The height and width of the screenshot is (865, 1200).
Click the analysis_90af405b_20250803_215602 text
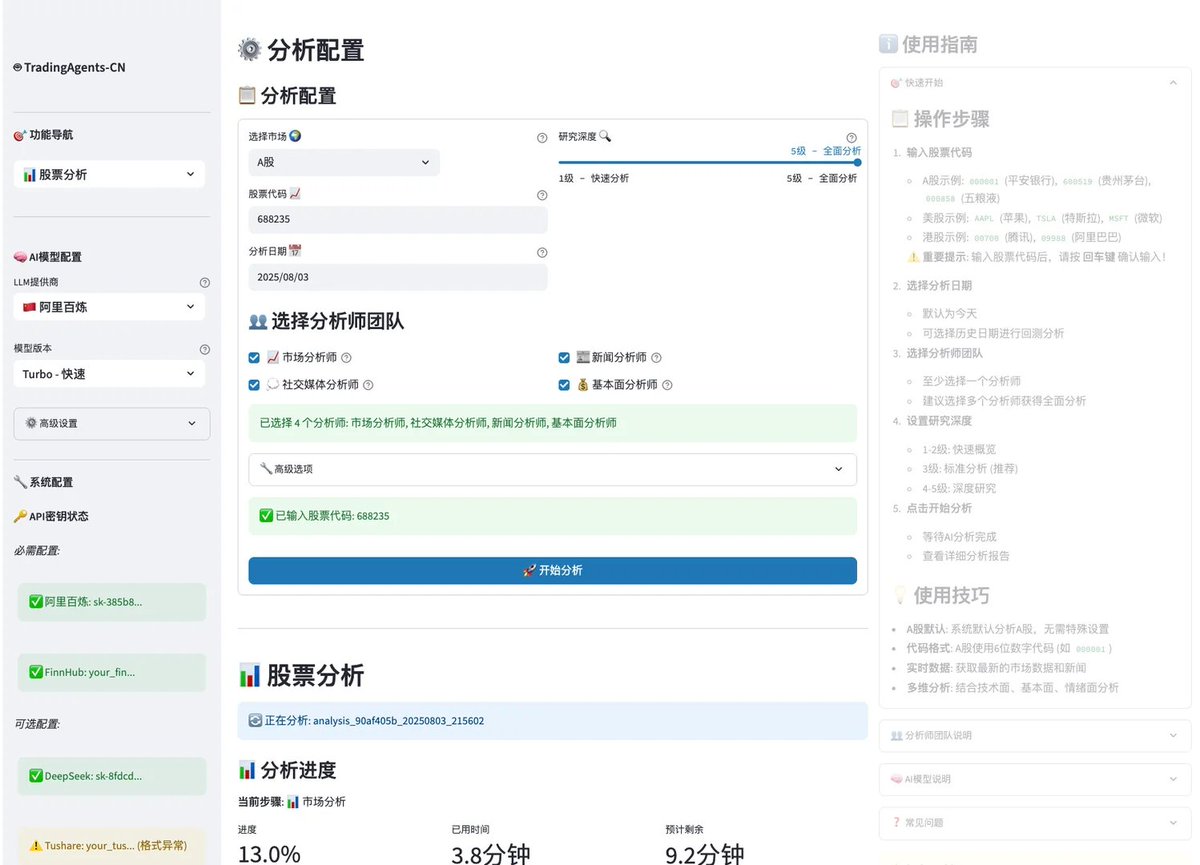tap(399, 720)
